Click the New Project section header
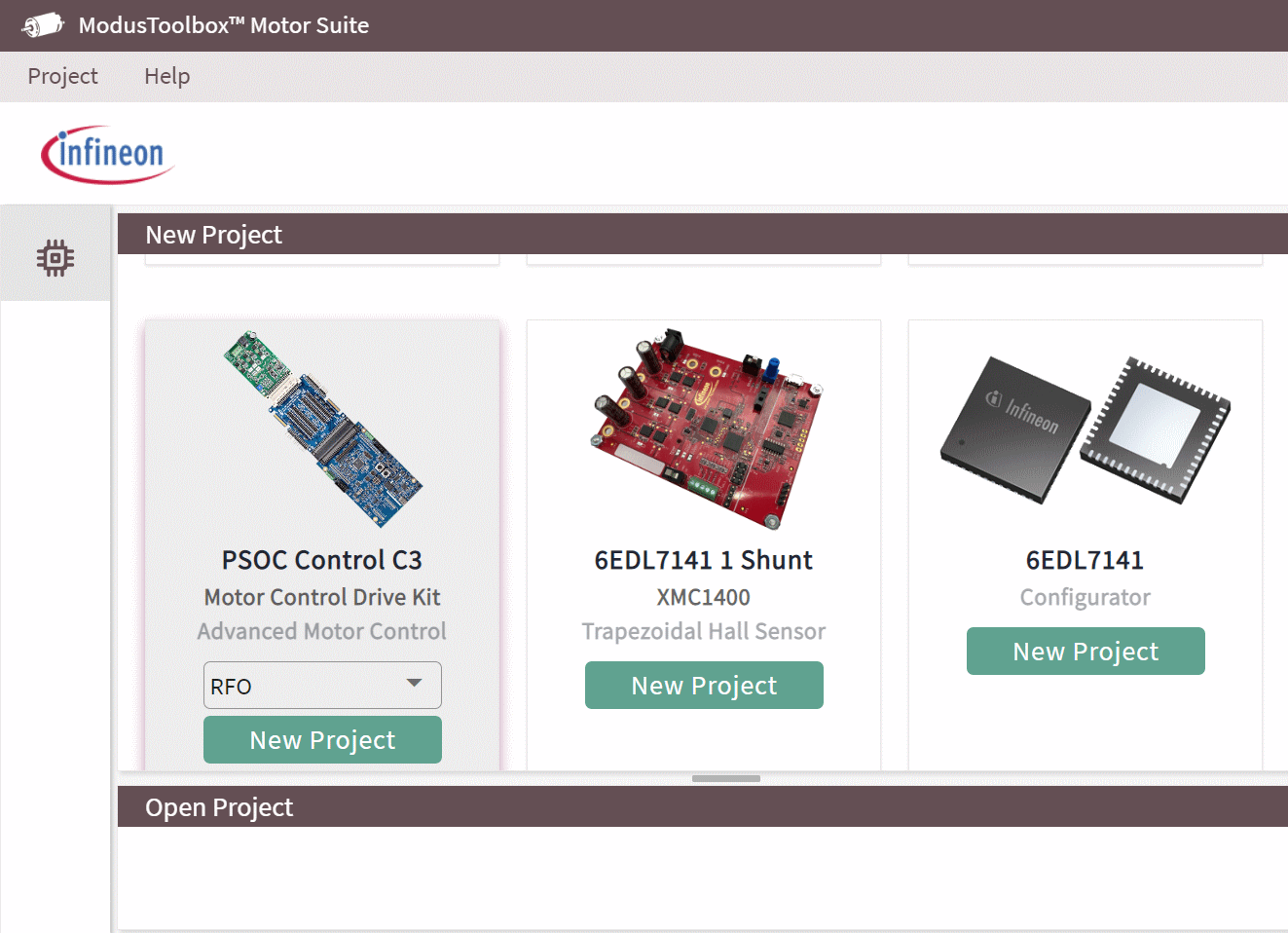 [x=703, y=234]
